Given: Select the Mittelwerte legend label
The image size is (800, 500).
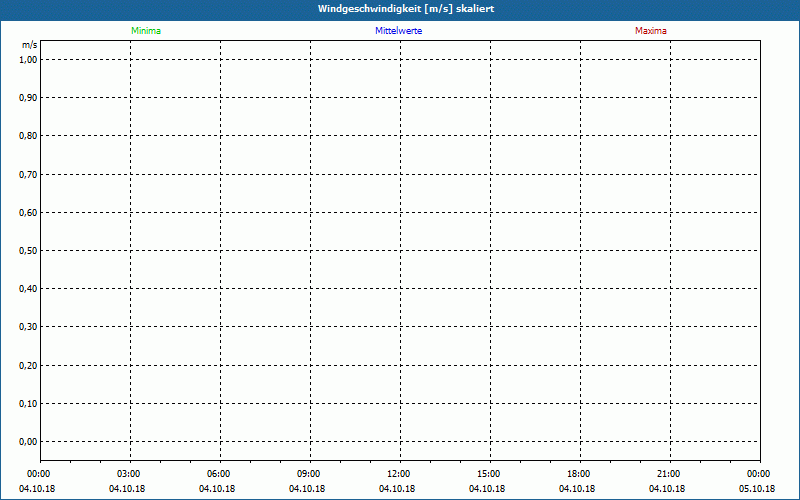Looking at the screenshot, I should (398, 31).
